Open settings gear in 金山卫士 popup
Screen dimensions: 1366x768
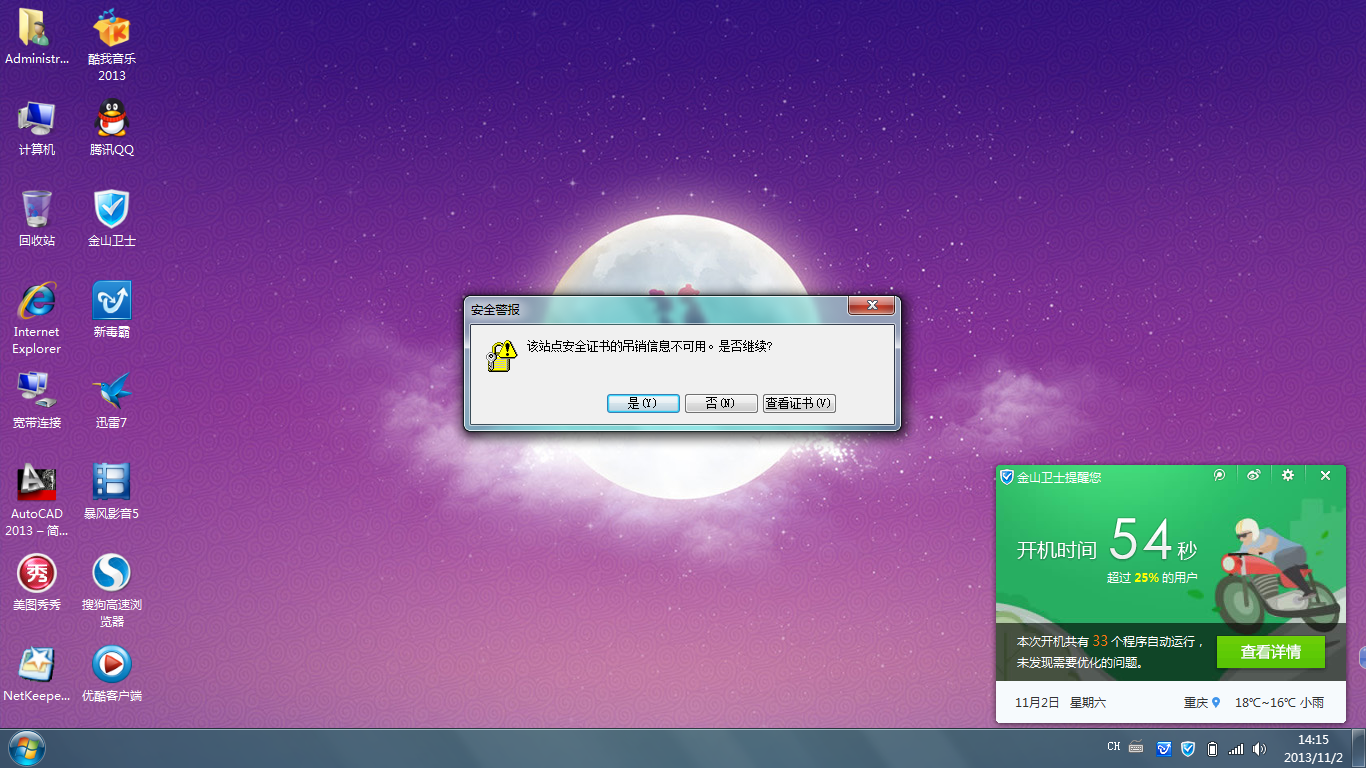coord(1288,476)
